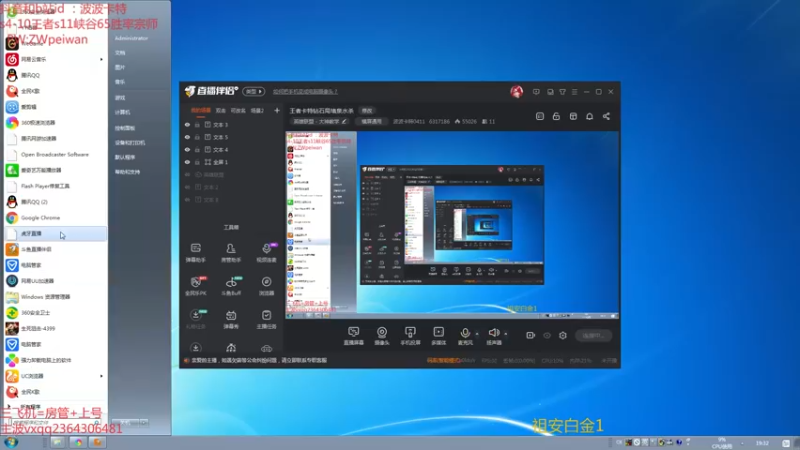
Task: Open the 主播任务 tool
Action: 266,319
